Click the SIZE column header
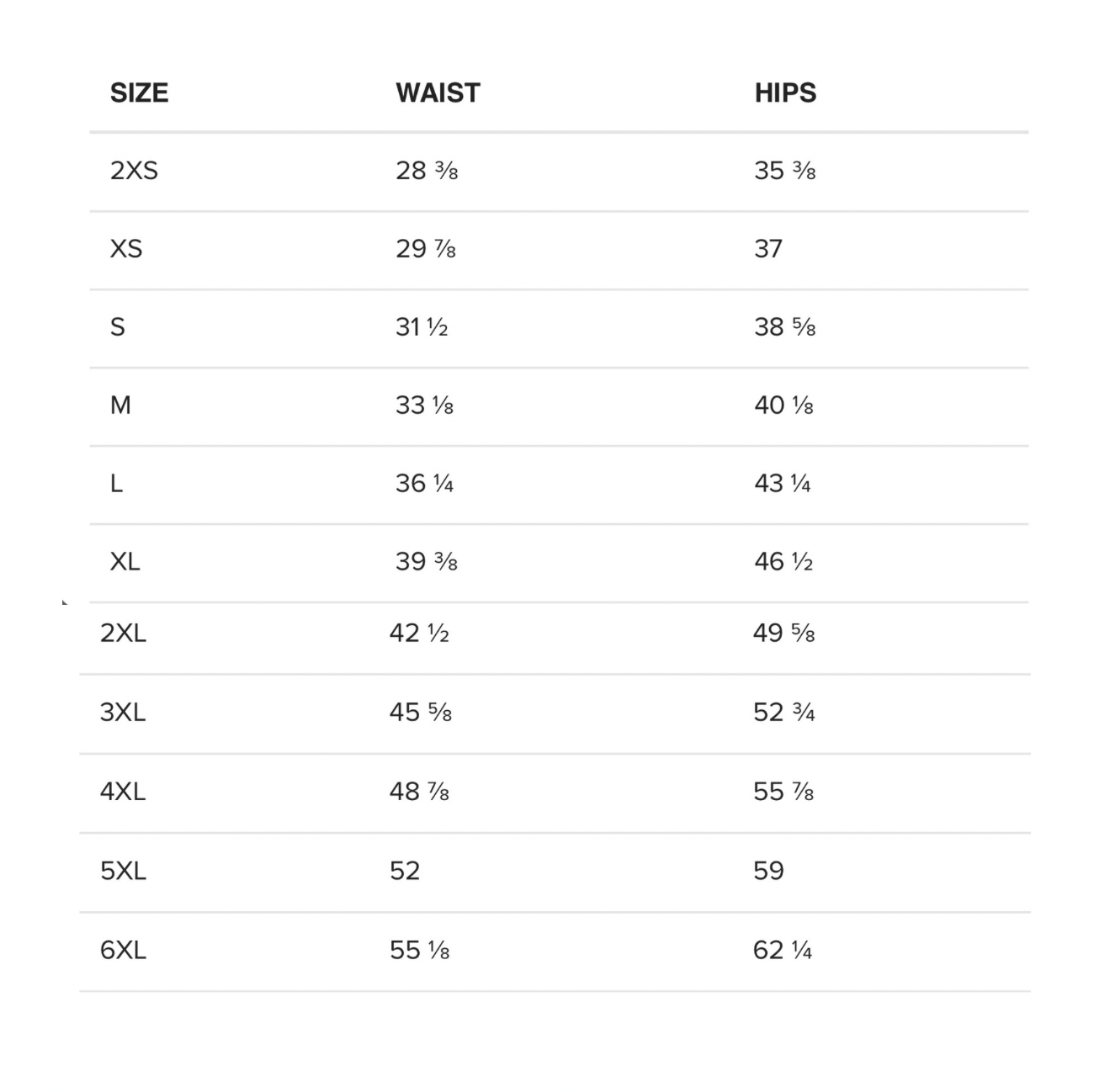The image size is (1110, 1092). click(x=139, y=93)
